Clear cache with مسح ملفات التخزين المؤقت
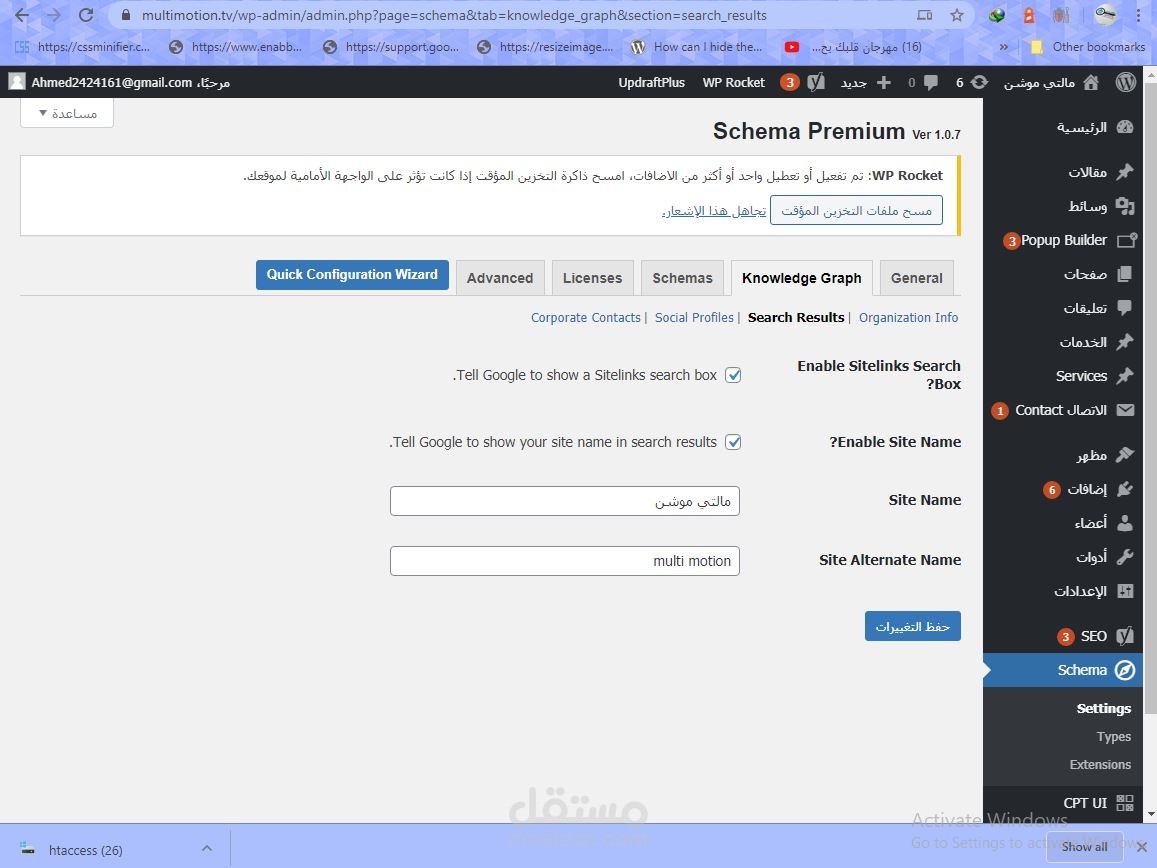The height and width of the screenshot is (868, 1157). pos(856,210)
